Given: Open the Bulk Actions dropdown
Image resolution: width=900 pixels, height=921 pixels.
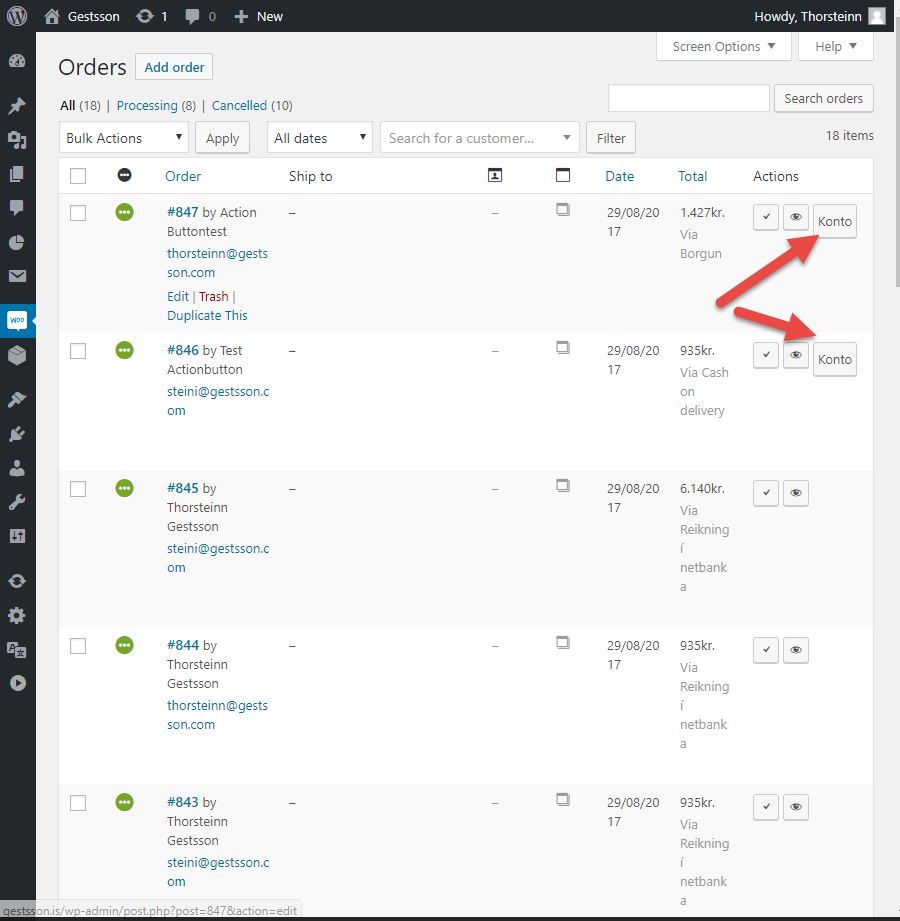Looking at the screenshot, I should tap(124, 138).
